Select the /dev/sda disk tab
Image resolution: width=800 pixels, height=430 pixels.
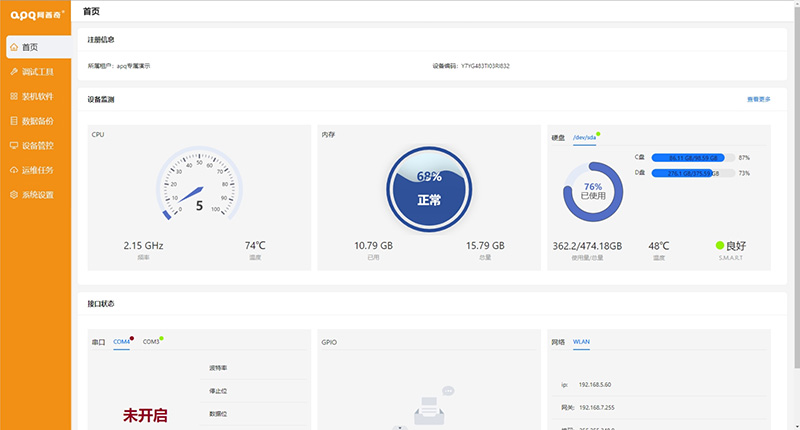tap(584, 137)
